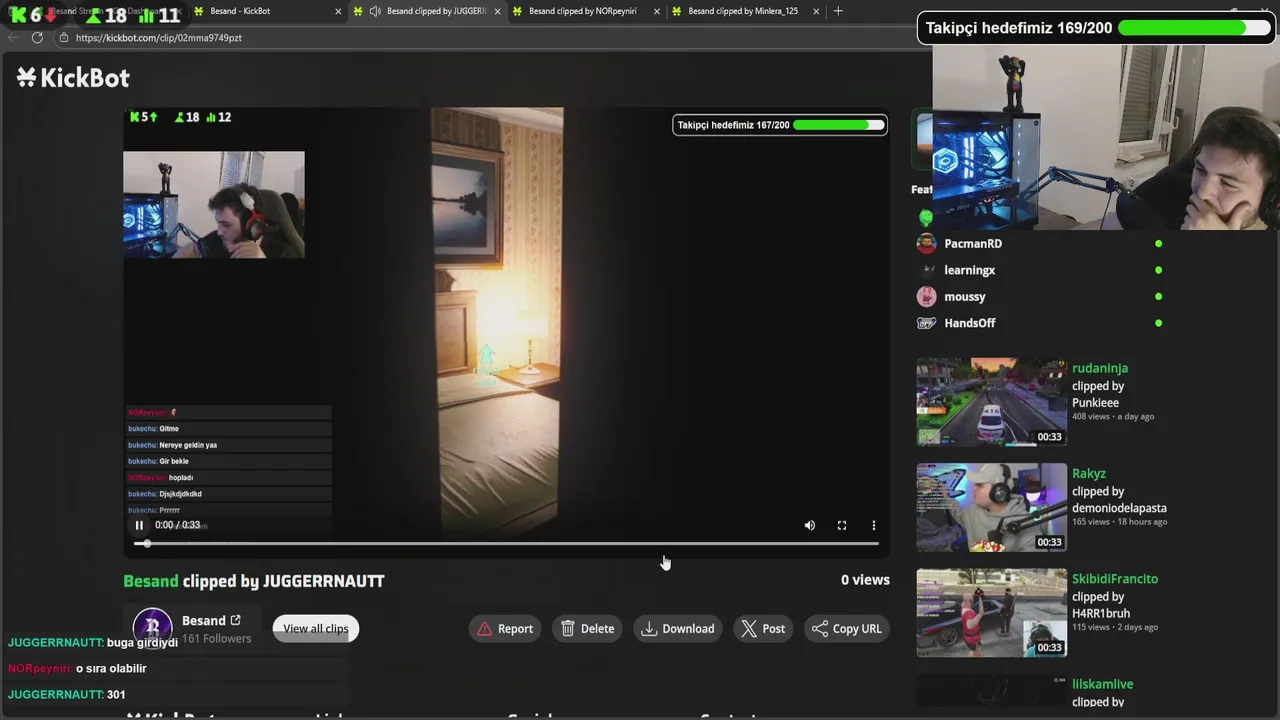1280x720 pixels.
Task: Click the X logo icon on Post
Action: pyautogui.click(x=749, y=628)
